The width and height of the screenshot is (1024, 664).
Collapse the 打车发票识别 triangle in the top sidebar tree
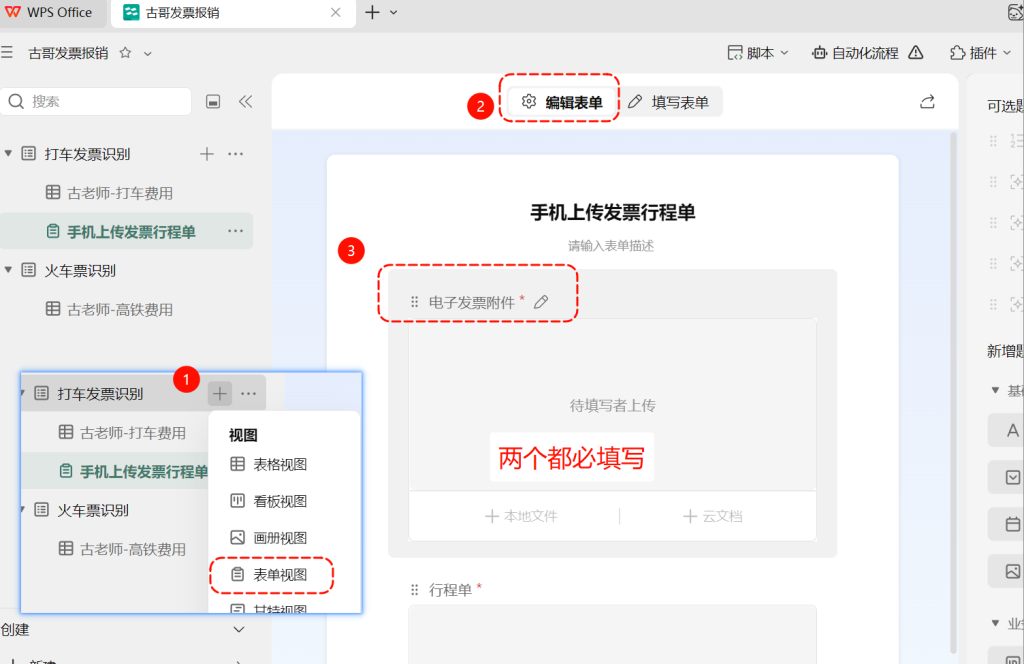click(8, 153)
